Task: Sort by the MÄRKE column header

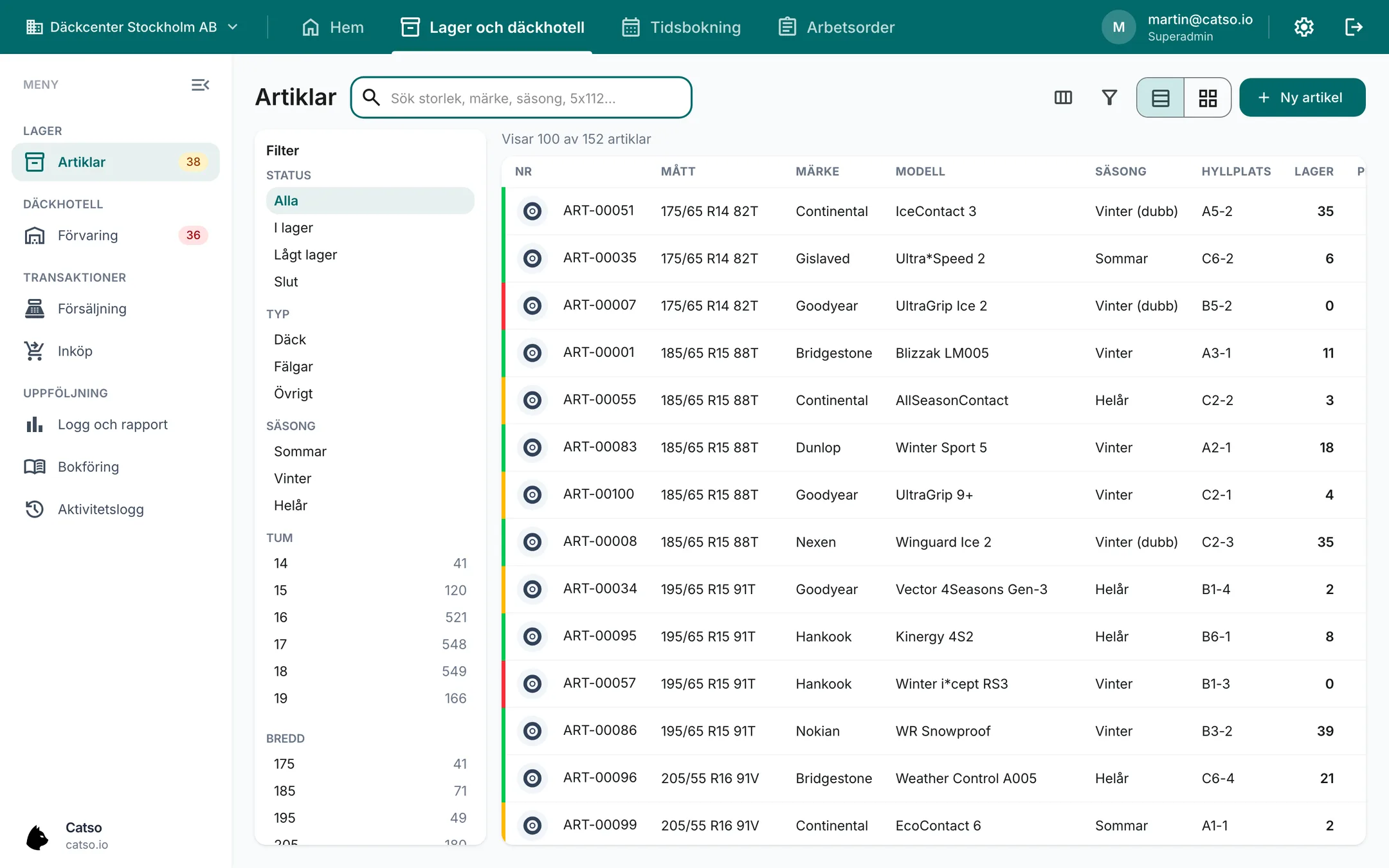Action: [x=817, y=172]
